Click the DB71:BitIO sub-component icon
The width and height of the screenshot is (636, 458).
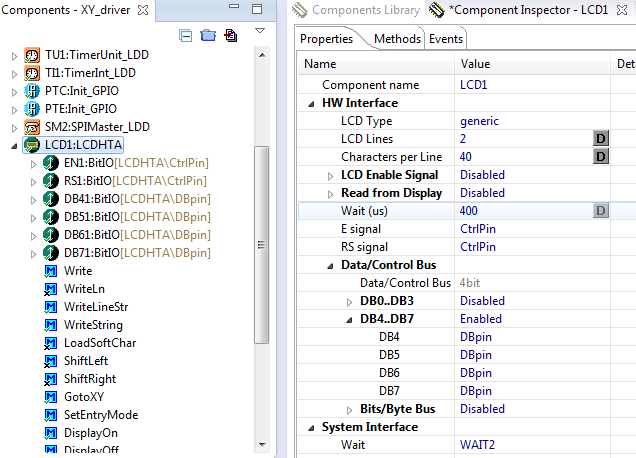pos(51,253)
